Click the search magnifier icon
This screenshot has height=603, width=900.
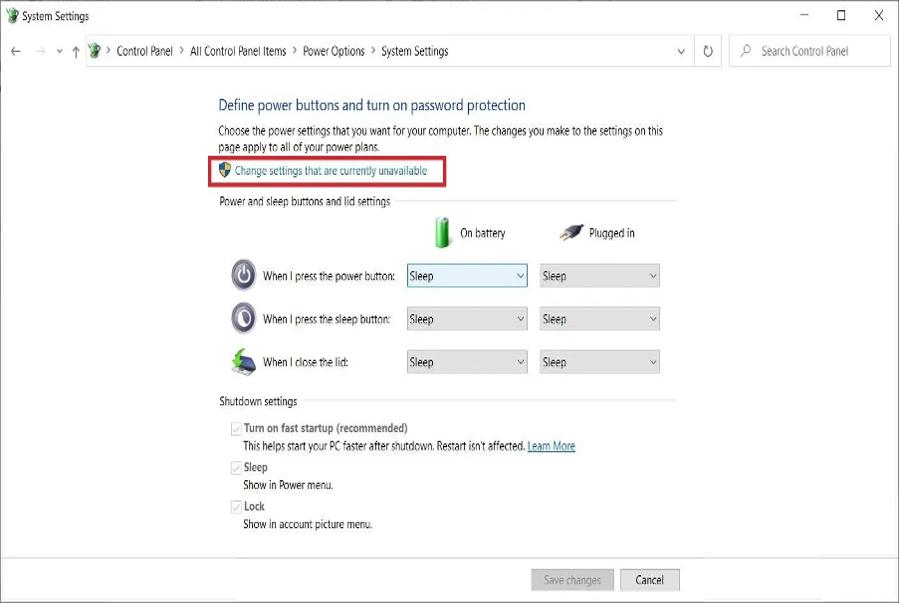click(x=746, y=50)
